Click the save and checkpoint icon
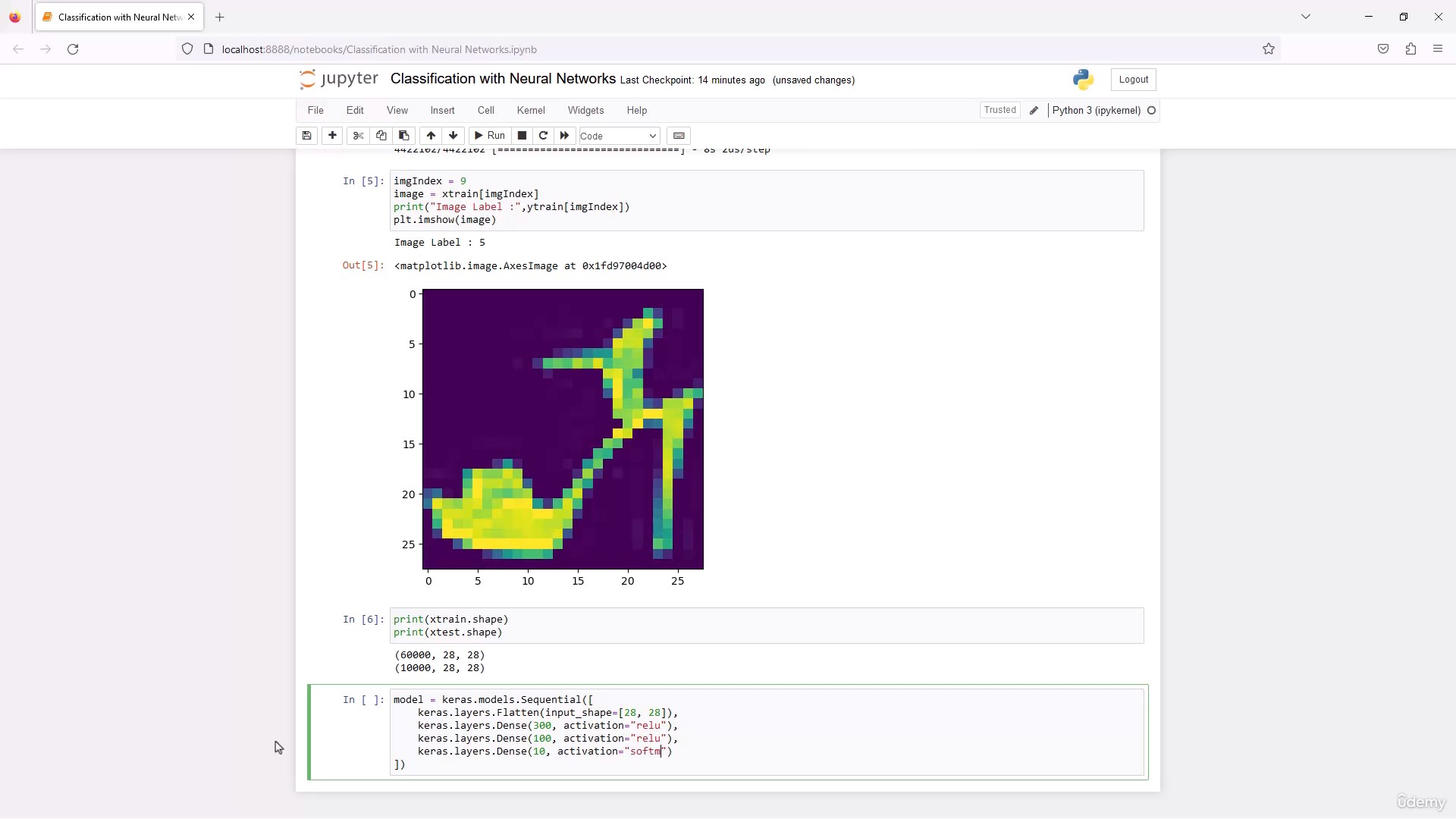This screenshot has height=819, width=1456. tap(306, 136)
